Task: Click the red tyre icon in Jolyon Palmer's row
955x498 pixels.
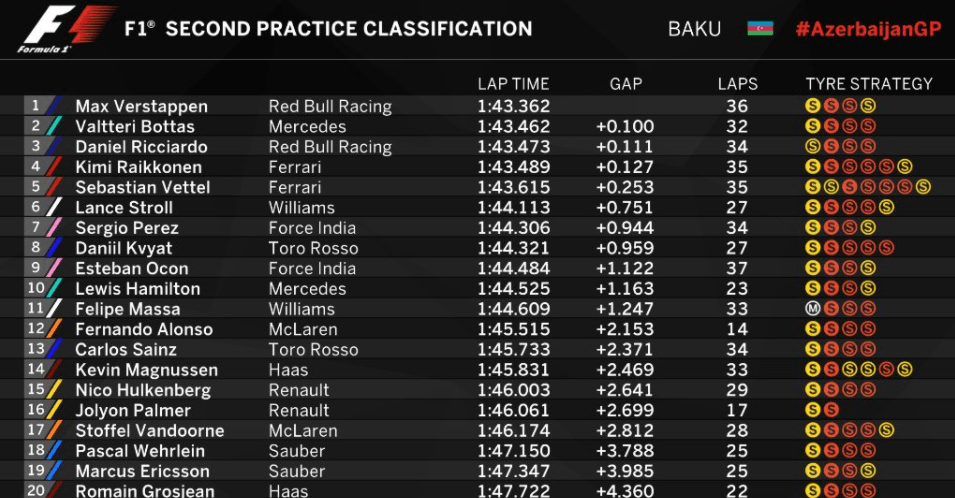Action: 831,410
